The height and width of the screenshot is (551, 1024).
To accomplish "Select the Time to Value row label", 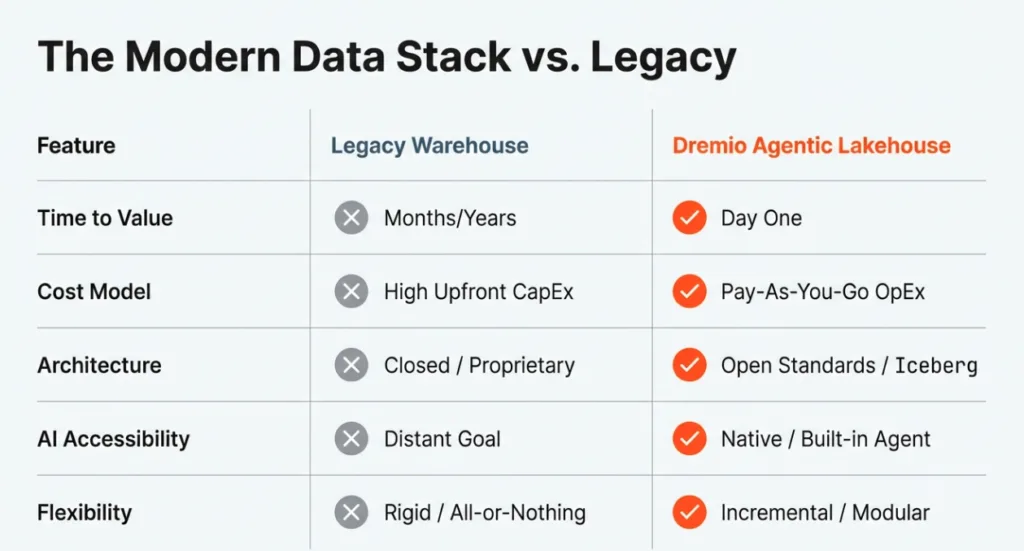I will [x=105, y=218].
